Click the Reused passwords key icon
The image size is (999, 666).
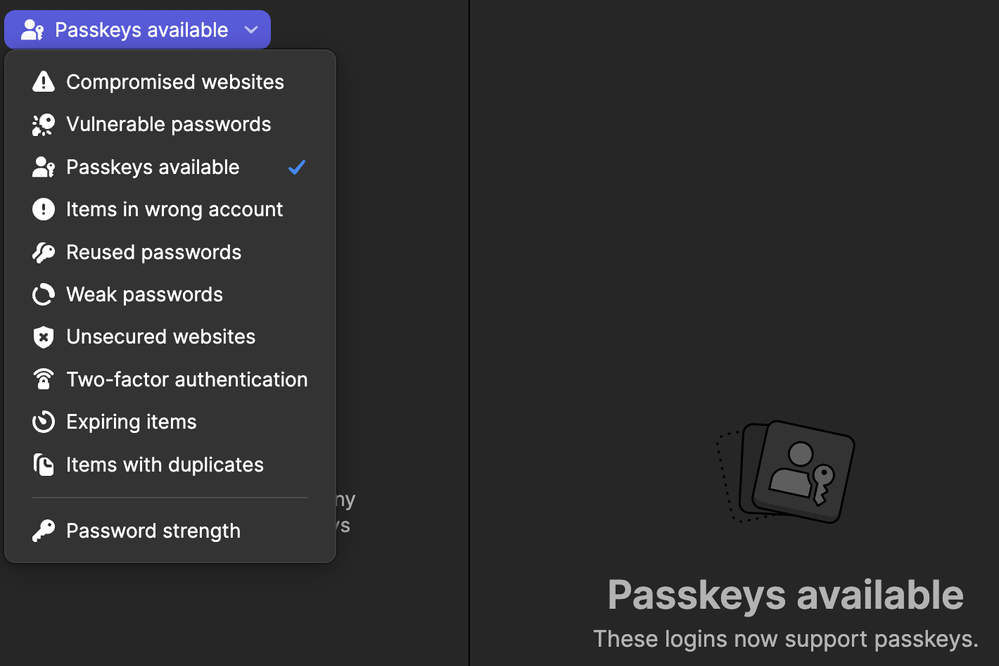(43, 252)
